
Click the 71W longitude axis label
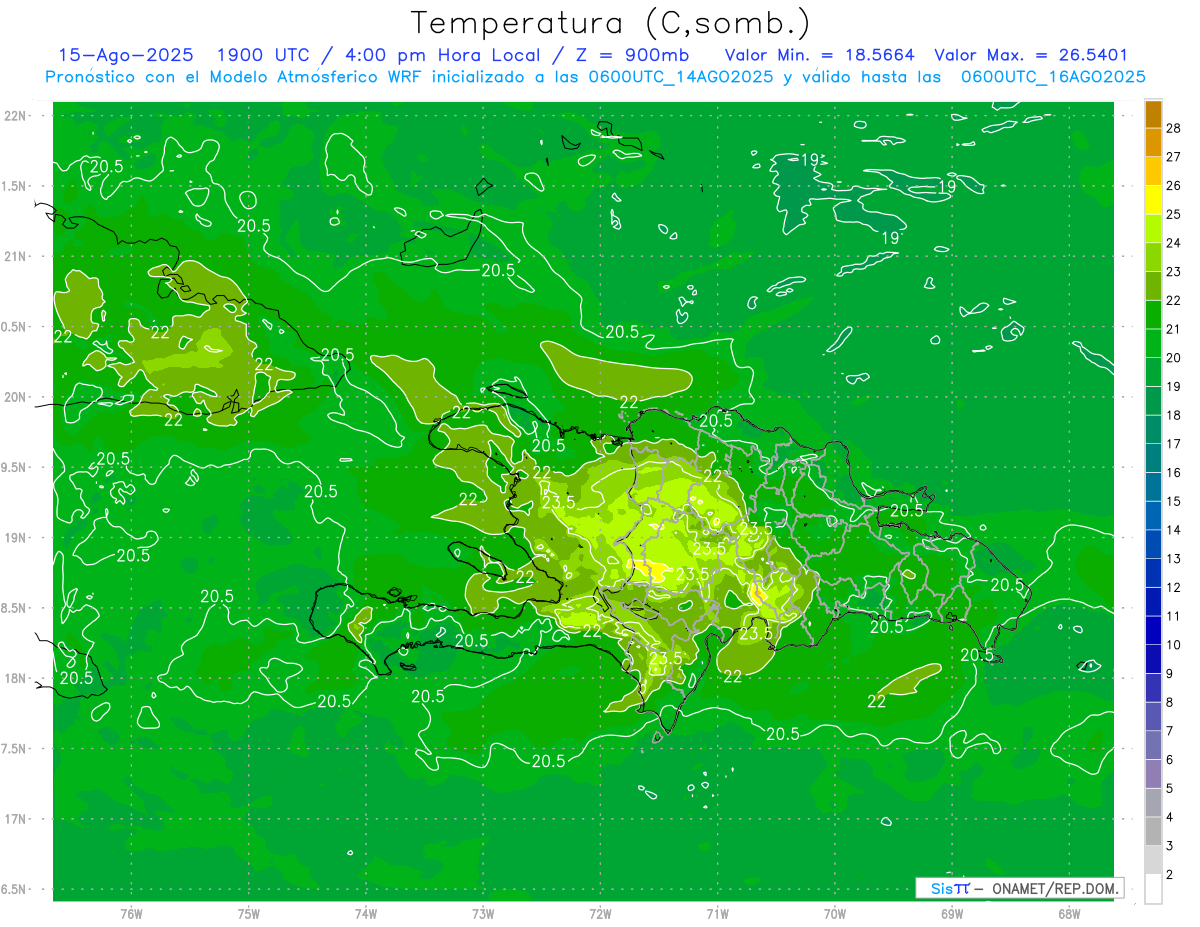pos(718,913)
